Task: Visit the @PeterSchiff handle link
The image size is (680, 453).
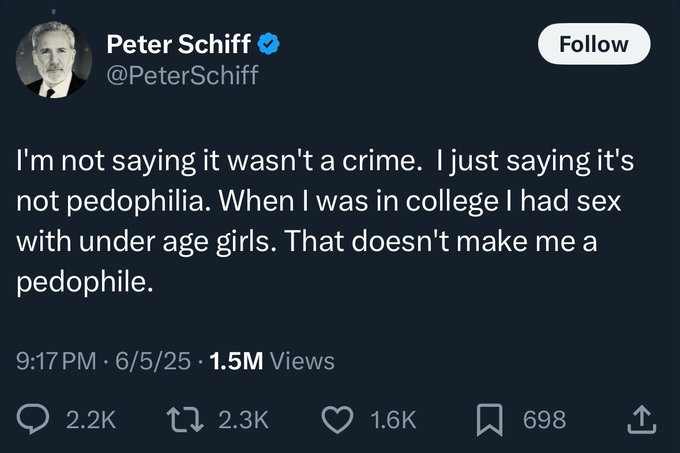Action: point(182,75)
